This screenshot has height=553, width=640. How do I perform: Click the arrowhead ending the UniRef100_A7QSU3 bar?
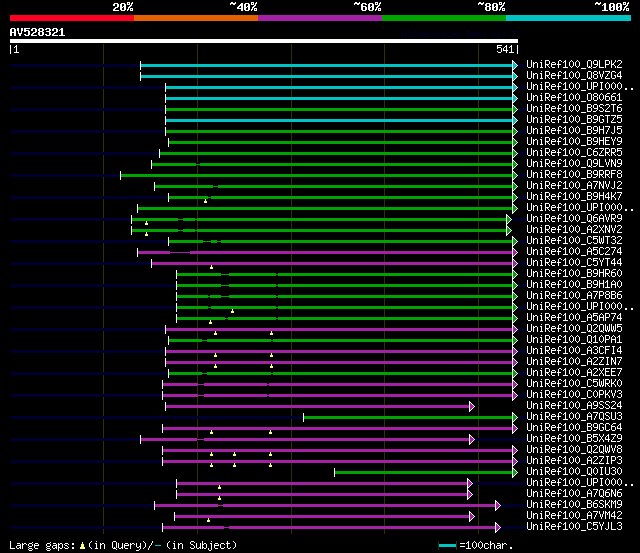click(x=515, y=417)
